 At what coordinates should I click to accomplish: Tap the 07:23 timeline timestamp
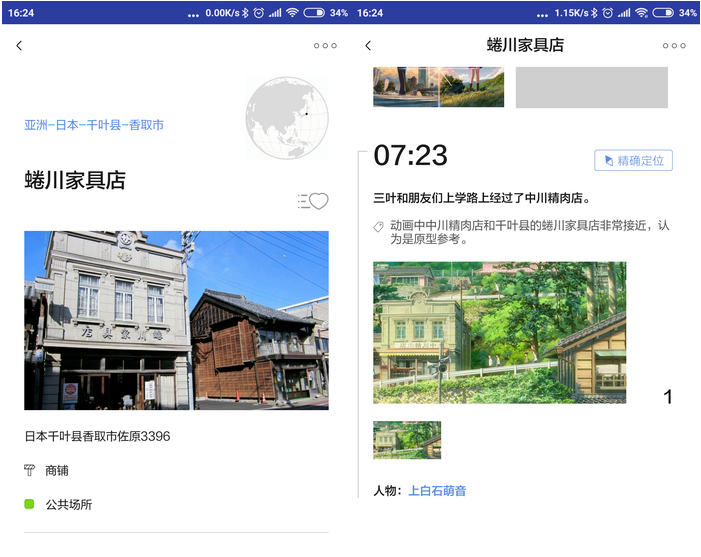point(410,156)
